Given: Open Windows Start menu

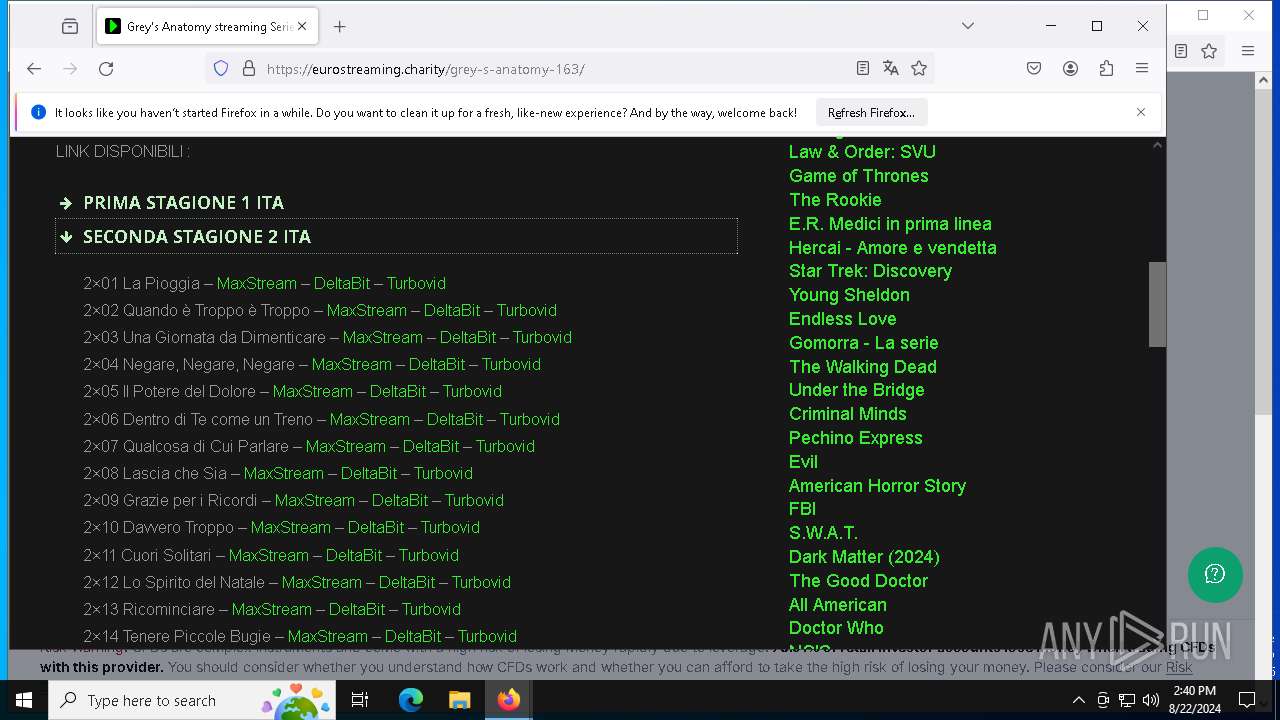Looking at the screenshot, I should click(x=24, y=700).
